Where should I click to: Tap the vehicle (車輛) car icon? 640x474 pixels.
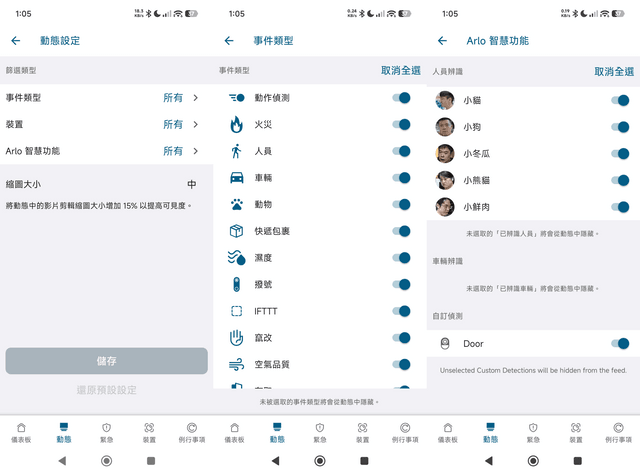point(237,178)
